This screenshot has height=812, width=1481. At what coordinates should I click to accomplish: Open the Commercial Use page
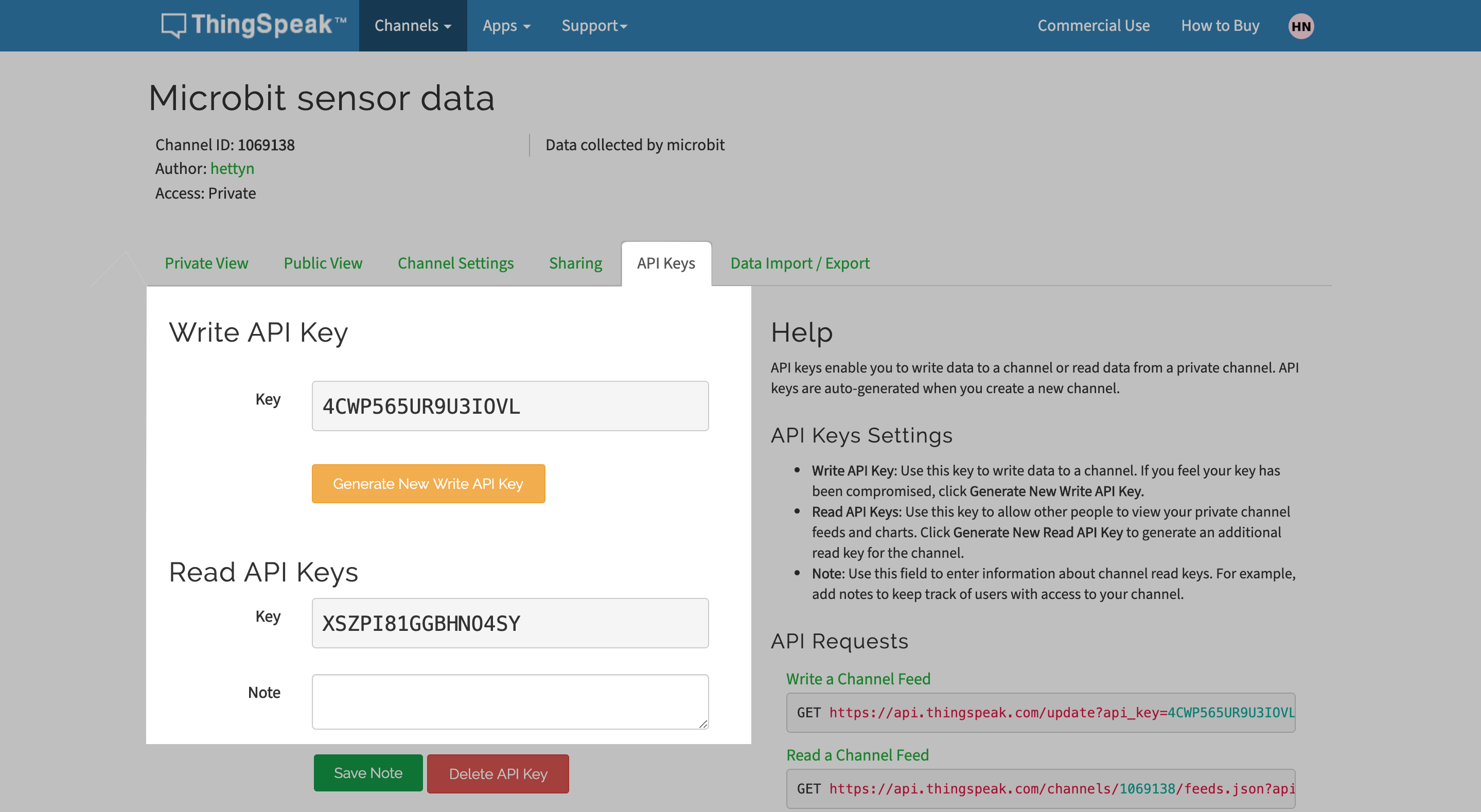1093,26
